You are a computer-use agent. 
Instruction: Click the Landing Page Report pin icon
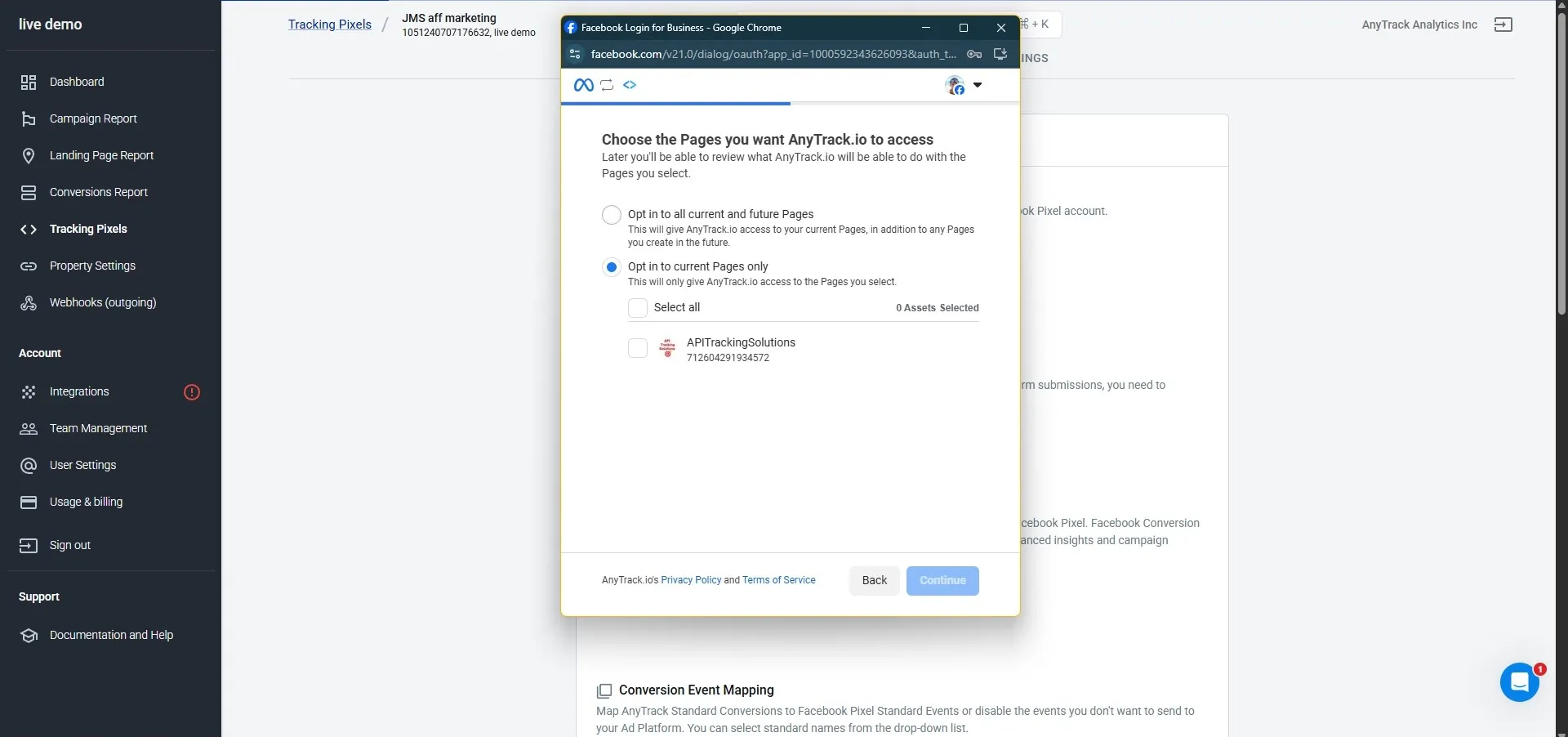tap(29, 156)
